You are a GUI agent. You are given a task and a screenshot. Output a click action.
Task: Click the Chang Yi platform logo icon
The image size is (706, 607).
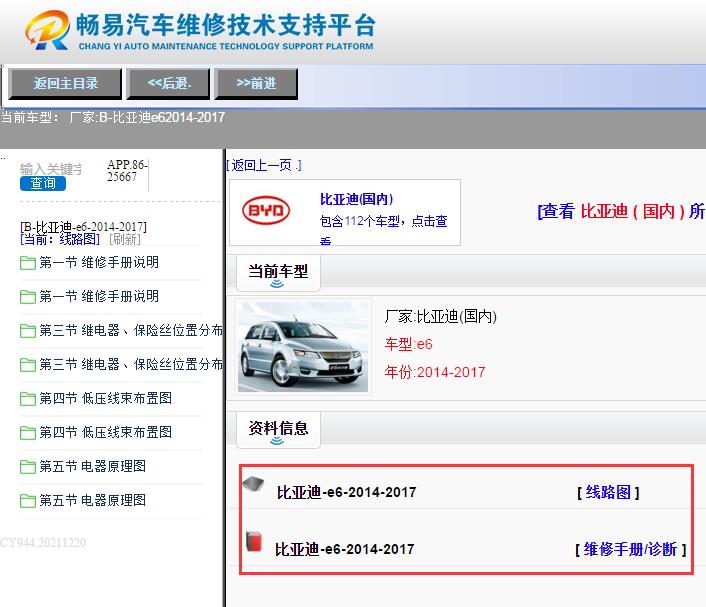[x=47, y=30]
